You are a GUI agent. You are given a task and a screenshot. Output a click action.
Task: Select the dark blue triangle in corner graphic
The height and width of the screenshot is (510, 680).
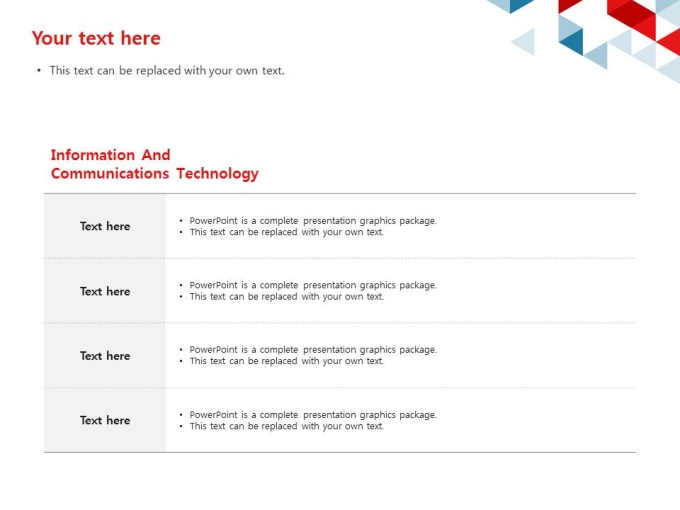click(x=575, y=43)
